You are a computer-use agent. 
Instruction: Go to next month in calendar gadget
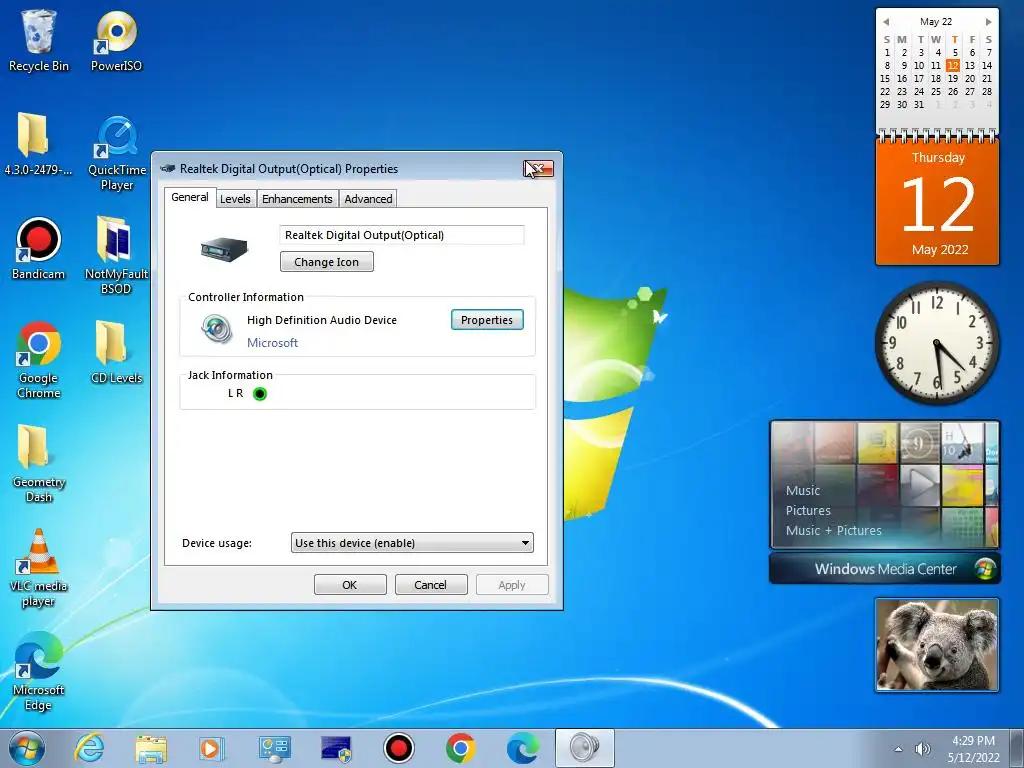[989, 22]
